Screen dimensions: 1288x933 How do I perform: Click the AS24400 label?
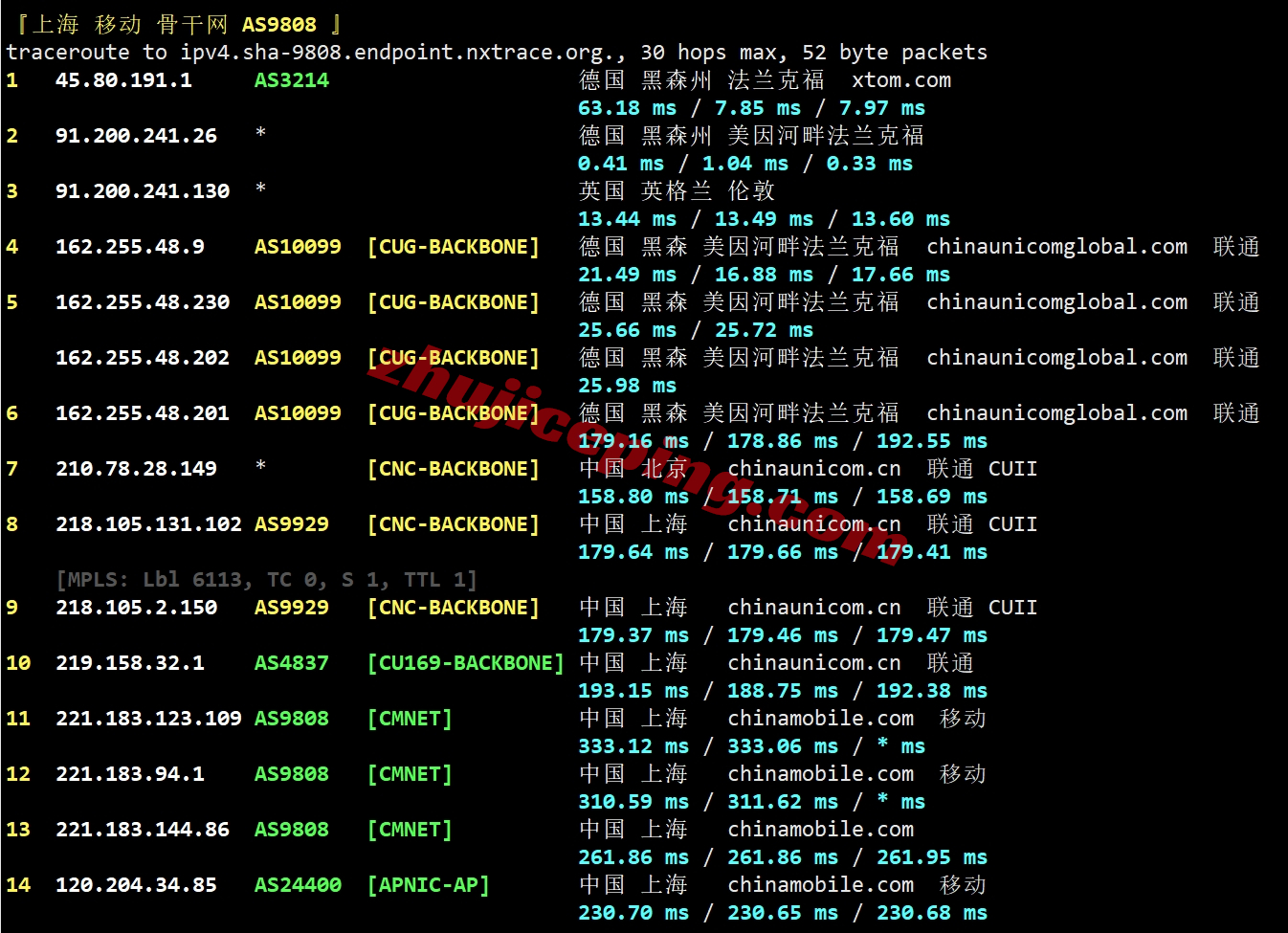298,885
